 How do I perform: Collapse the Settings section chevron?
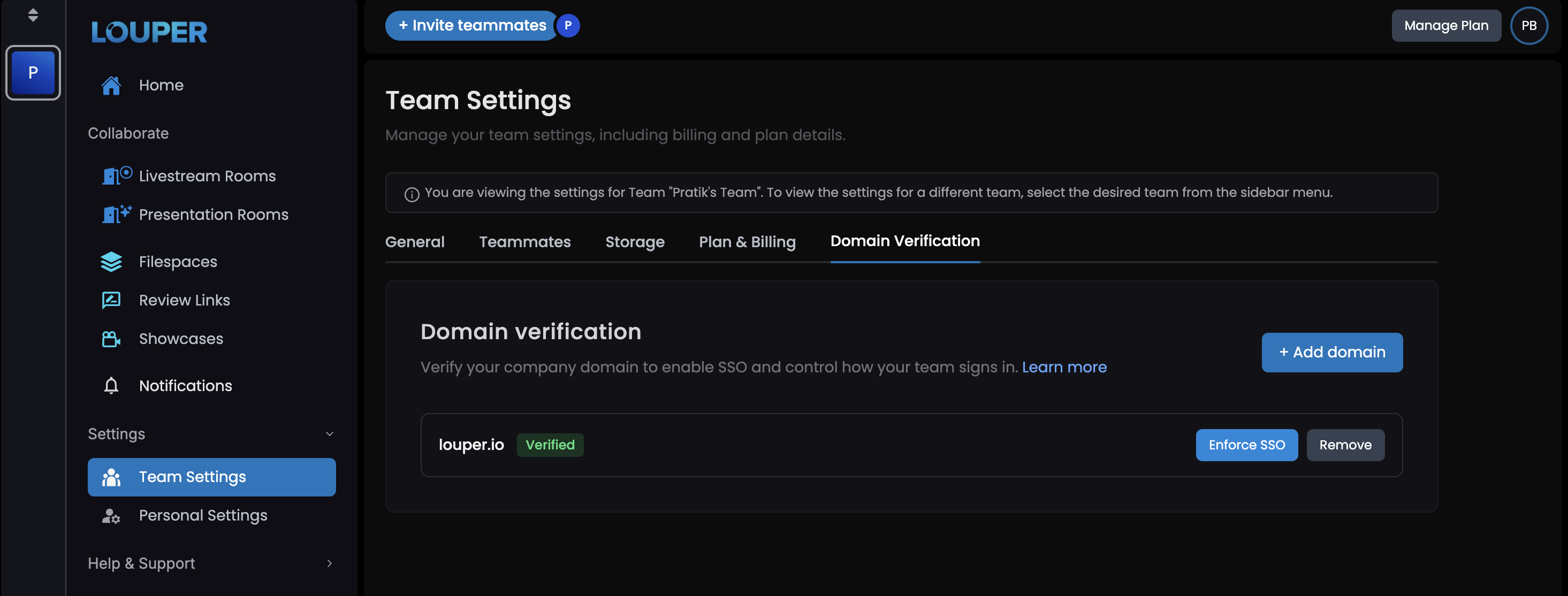coord(329,434)
